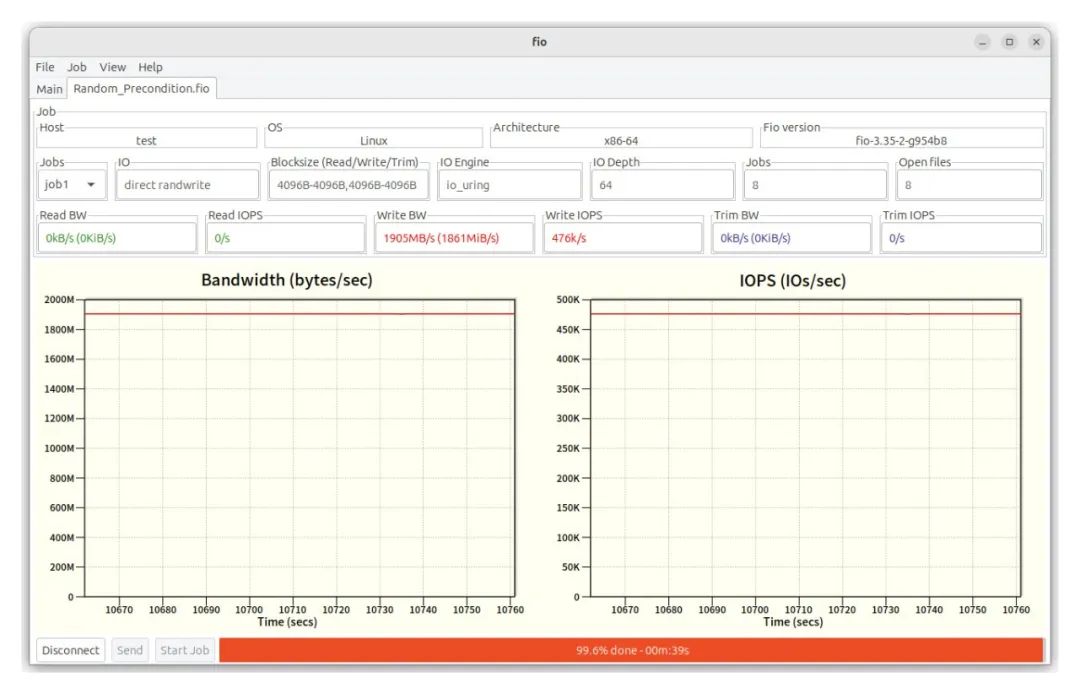This screenshot has height=694, width=1080.
Task: Click the Write BW field 1905MB/s
Action: coord(455,238)
